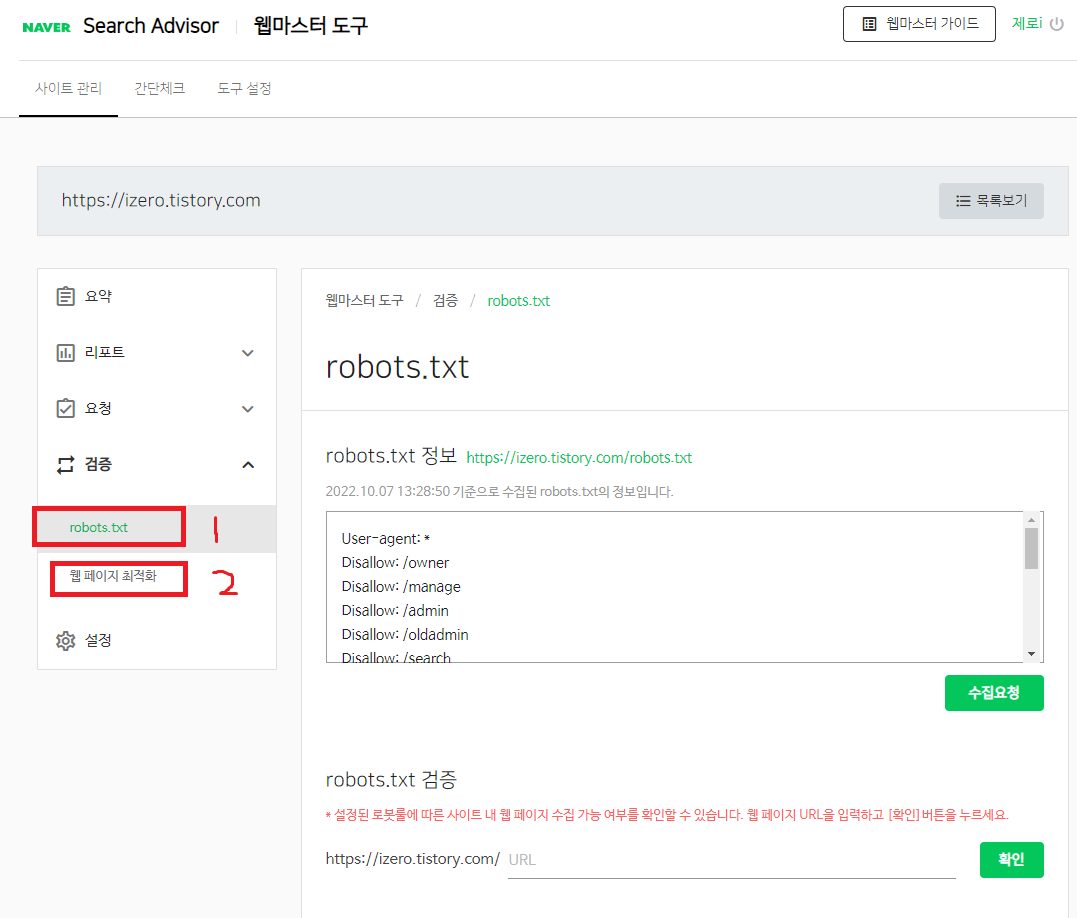Click the robots.txt box scrollbar thumb
The width and height of the screenshot is (1077, 918).
pyautogui.click(x=1031, y=549)
